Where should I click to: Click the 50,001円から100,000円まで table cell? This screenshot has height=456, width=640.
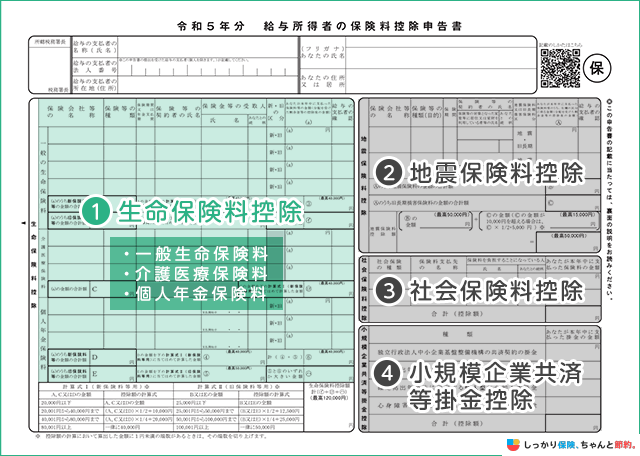206,419
